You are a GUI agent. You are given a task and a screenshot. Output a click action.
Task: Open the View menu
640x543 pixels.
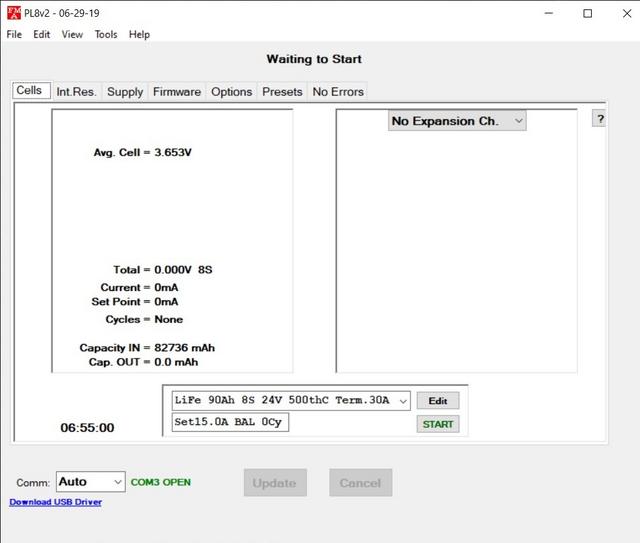pos(72,34)
